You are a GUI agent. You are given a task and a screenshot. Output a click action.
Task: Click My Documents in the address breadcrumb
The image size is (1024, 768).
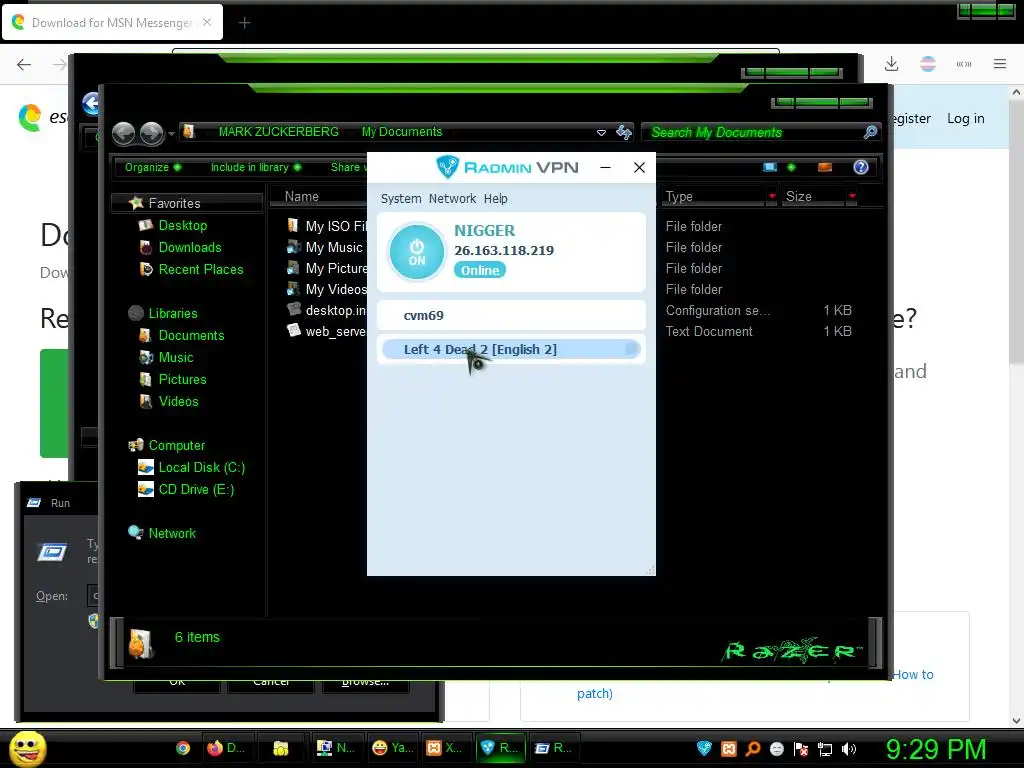click(402, 132)
